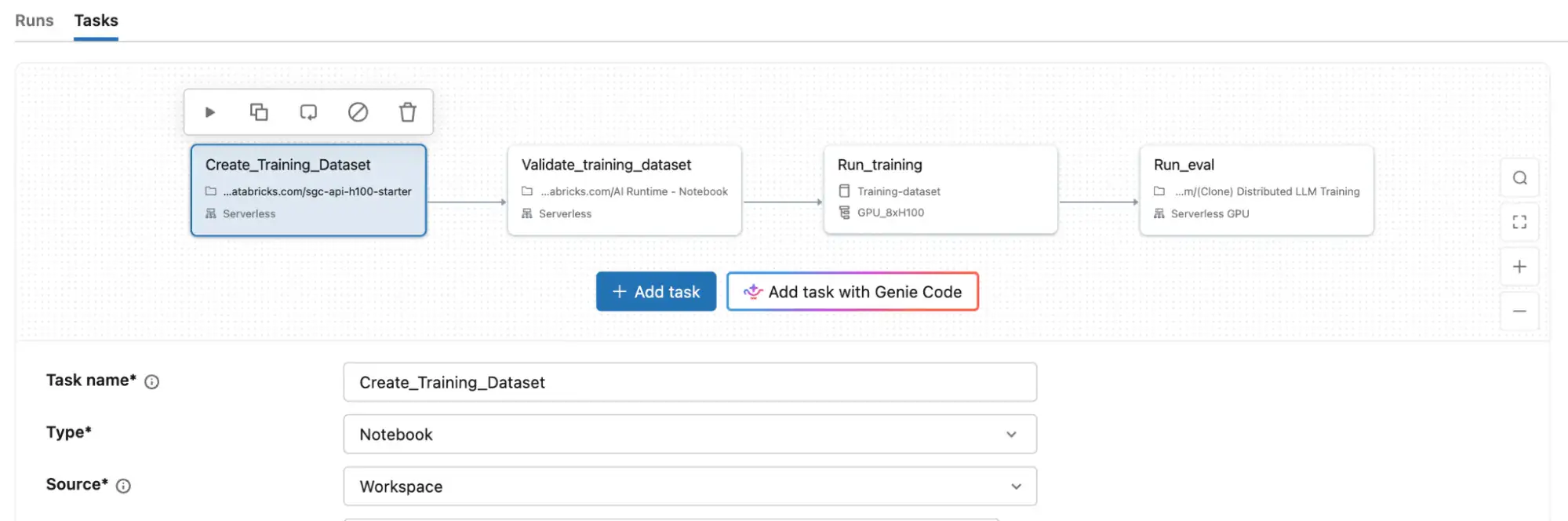Image resolution: width=1568 pixels, height=521 pixels.
Task: Disable the task with the circle-slash icon
Action: click(358, 112)
